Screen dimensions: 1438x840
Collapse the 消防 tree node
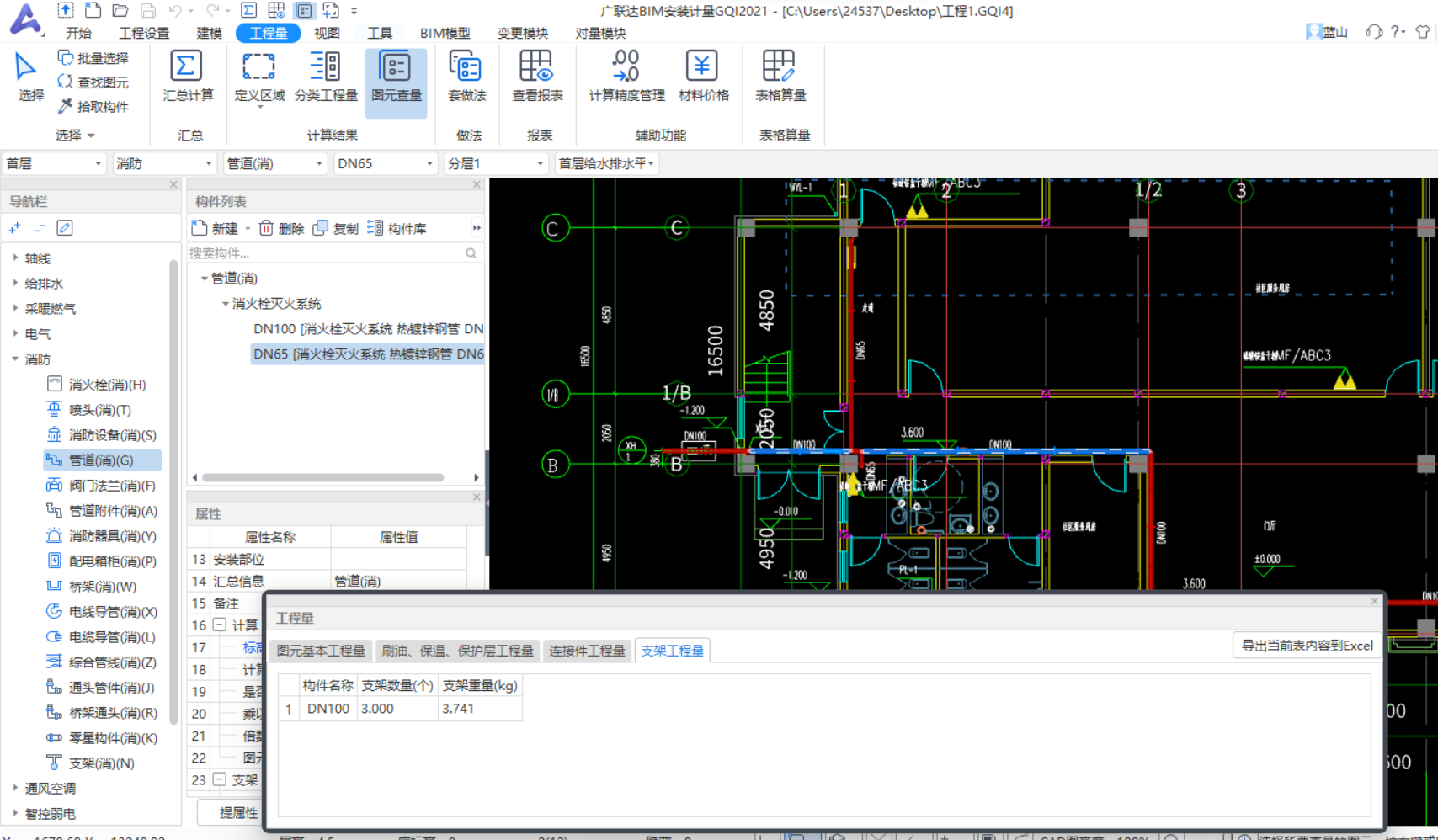click(x=15, y=359)
